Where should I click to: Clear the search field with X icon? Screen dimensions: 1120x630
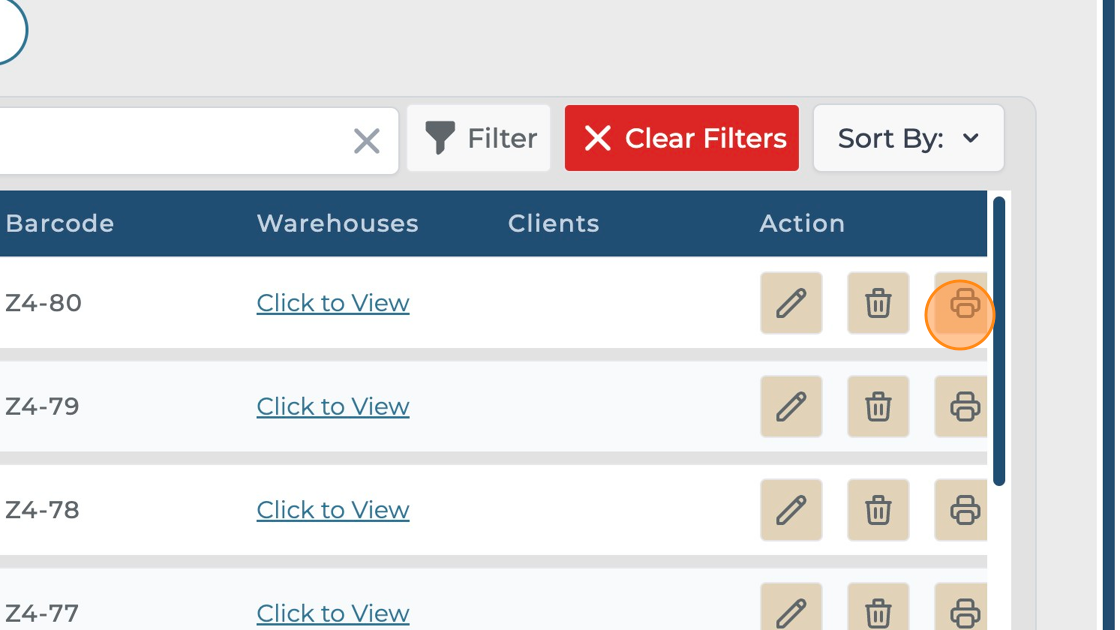pyautogui.click(x=367, y=141)
